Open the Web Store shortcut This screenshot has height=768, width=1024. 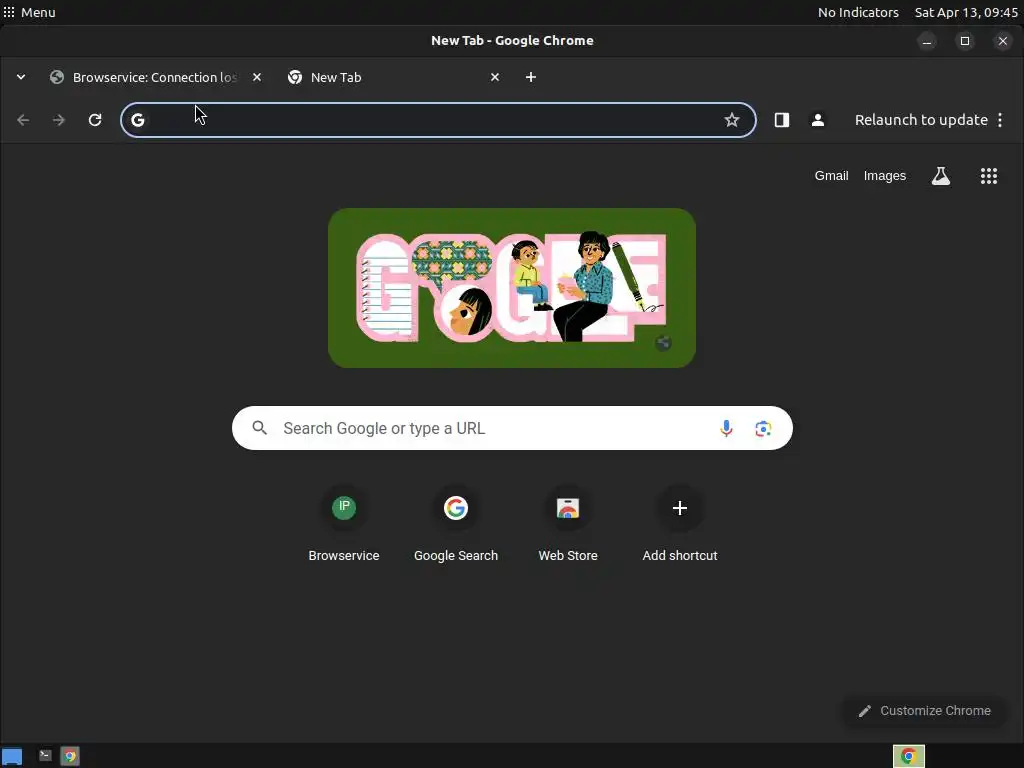point(568,526)
